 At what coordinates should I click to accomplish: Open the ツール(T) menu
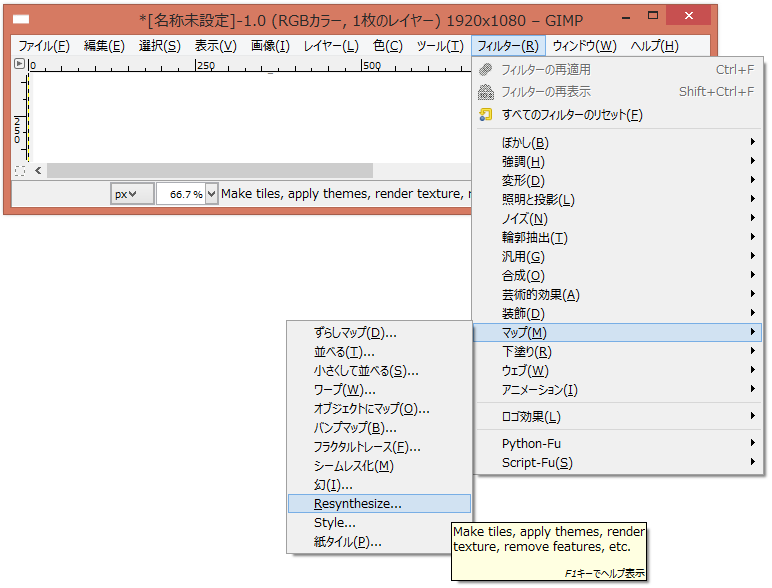click(x=440, y=46)
